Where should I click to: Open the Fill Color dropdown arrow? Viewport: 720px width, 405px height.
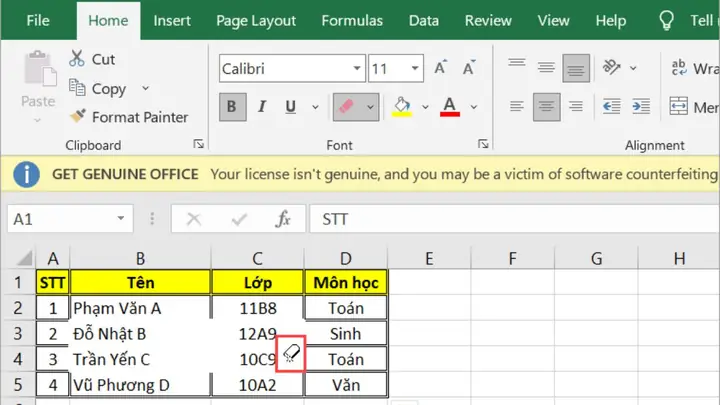coord(425,107)
